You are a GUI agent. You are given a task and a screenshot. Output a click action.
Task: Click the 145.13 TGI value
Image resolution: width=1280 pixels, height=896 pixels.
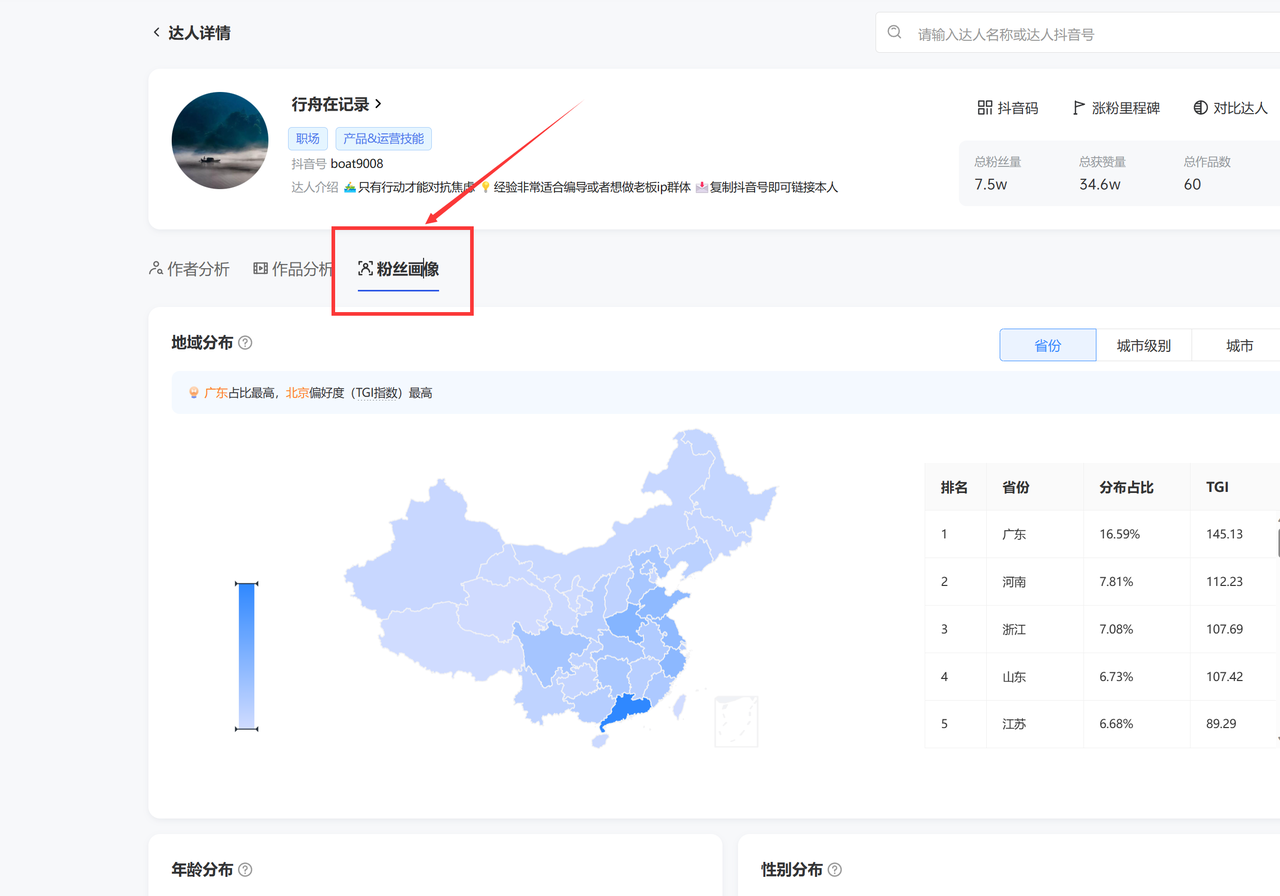1224,534
